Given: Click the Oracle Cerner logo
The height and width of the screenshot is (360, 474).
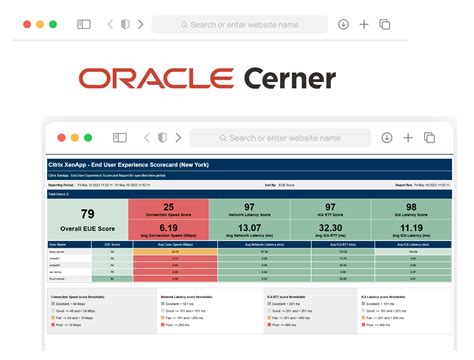Looking at the screenshot, I should (x=207, y=79).
